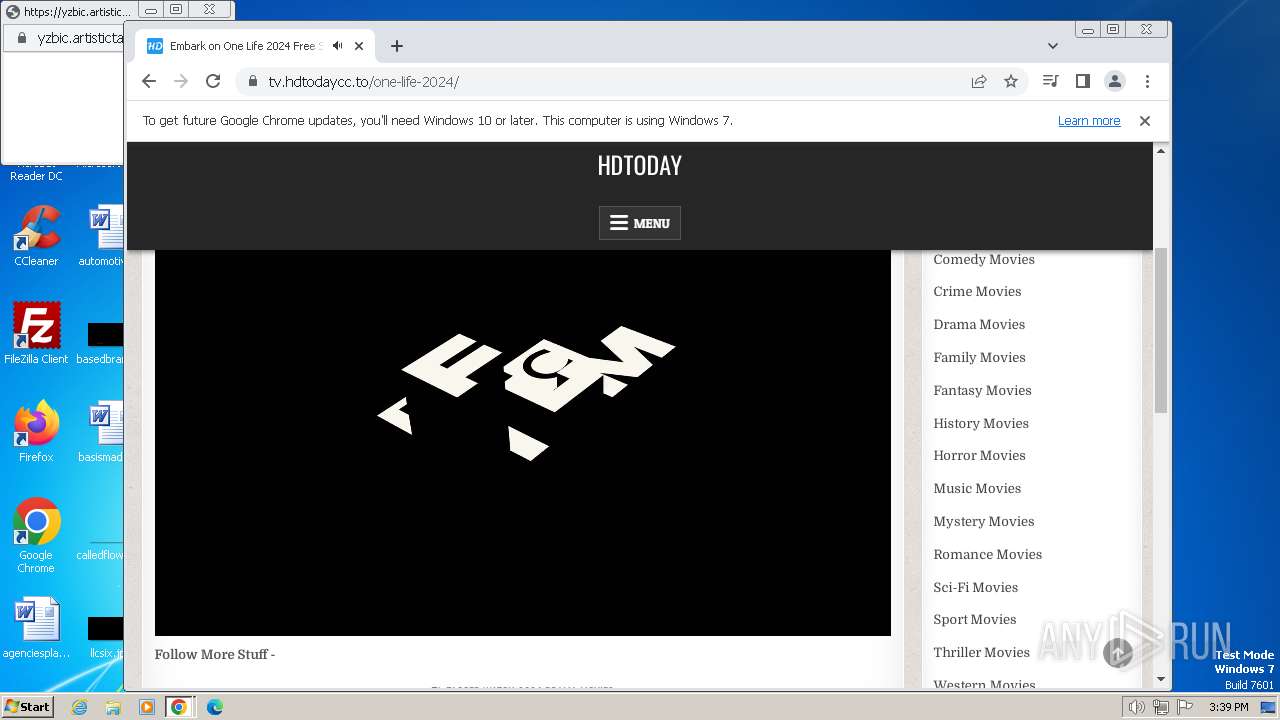Open Crime Movies category
The height and width of the screenshot is (720, 1280).
(977, 292)
